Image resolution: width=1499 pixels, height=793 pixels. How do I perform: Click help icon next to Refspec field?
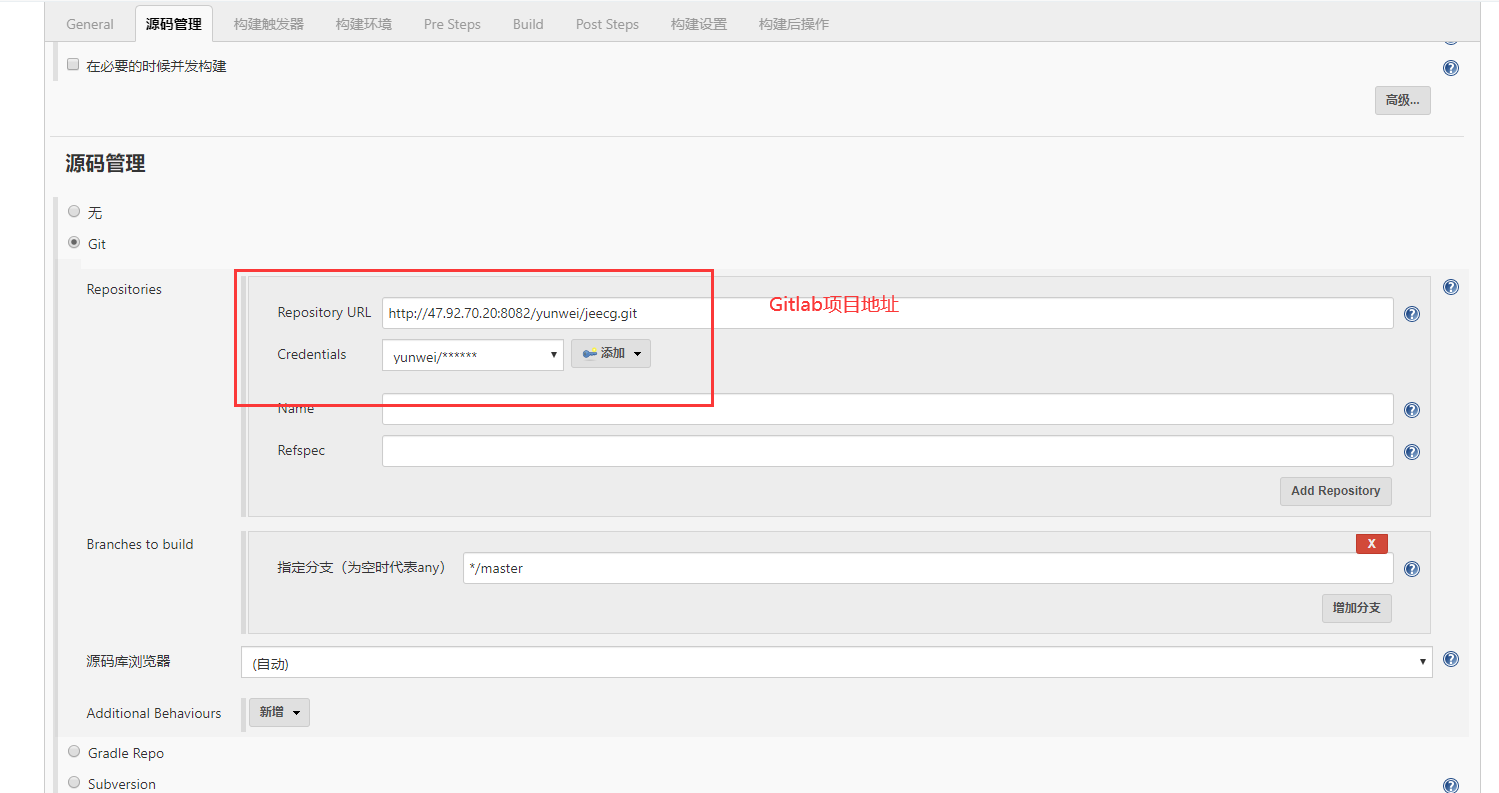[x=1411, y=452]
